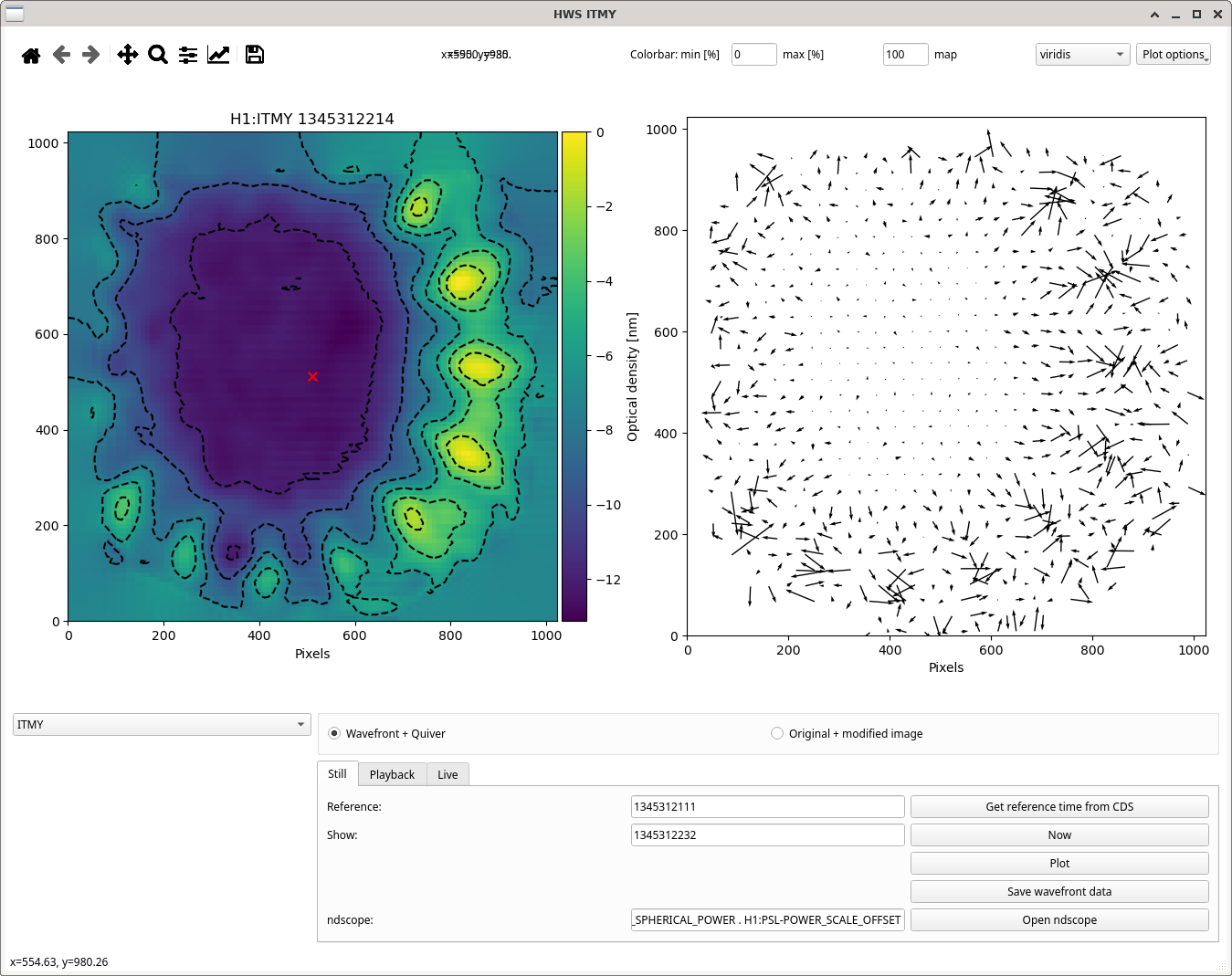
Task: Activate Zoom to rectangle magnifier tool
Action: click(x=158, y=55)
